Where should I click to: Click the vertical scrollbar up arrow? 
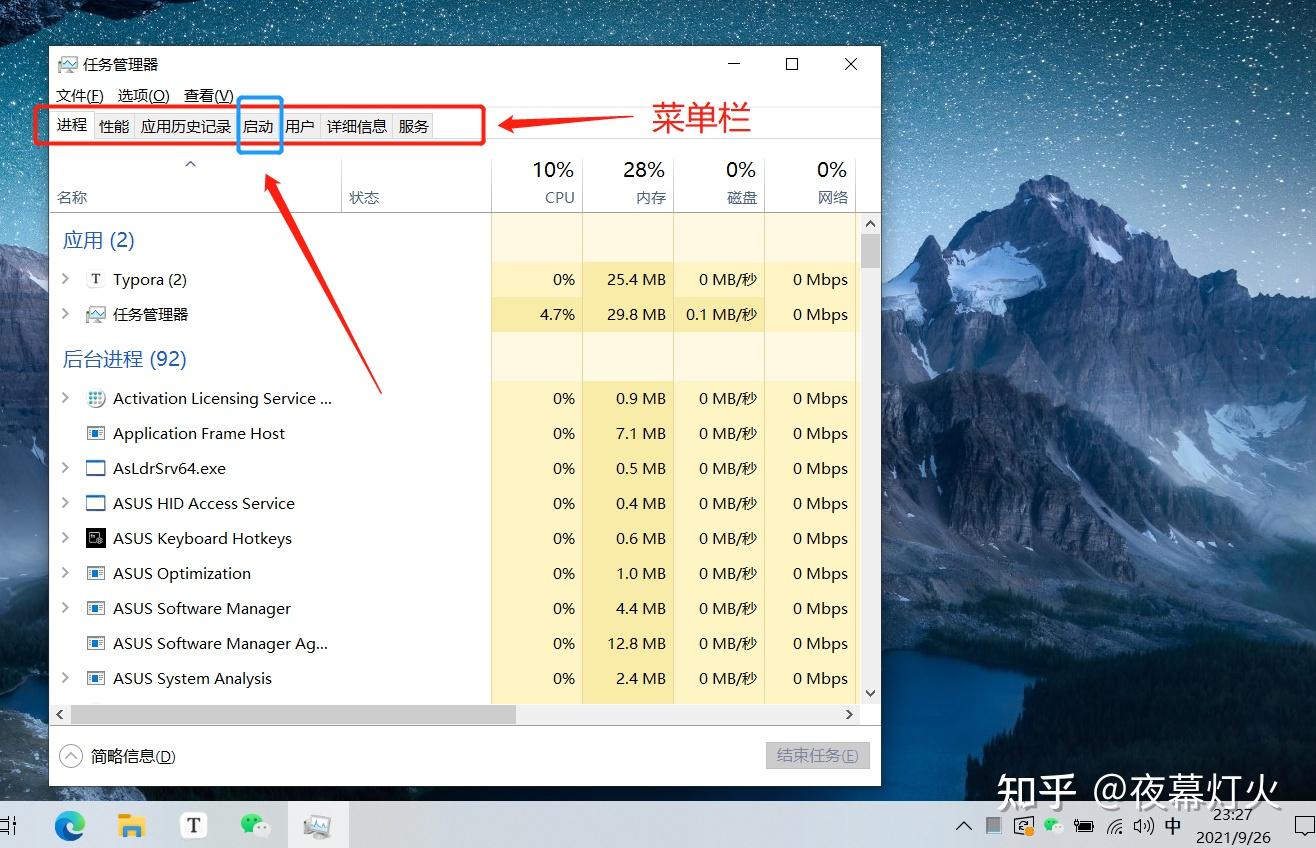[870, 224]
